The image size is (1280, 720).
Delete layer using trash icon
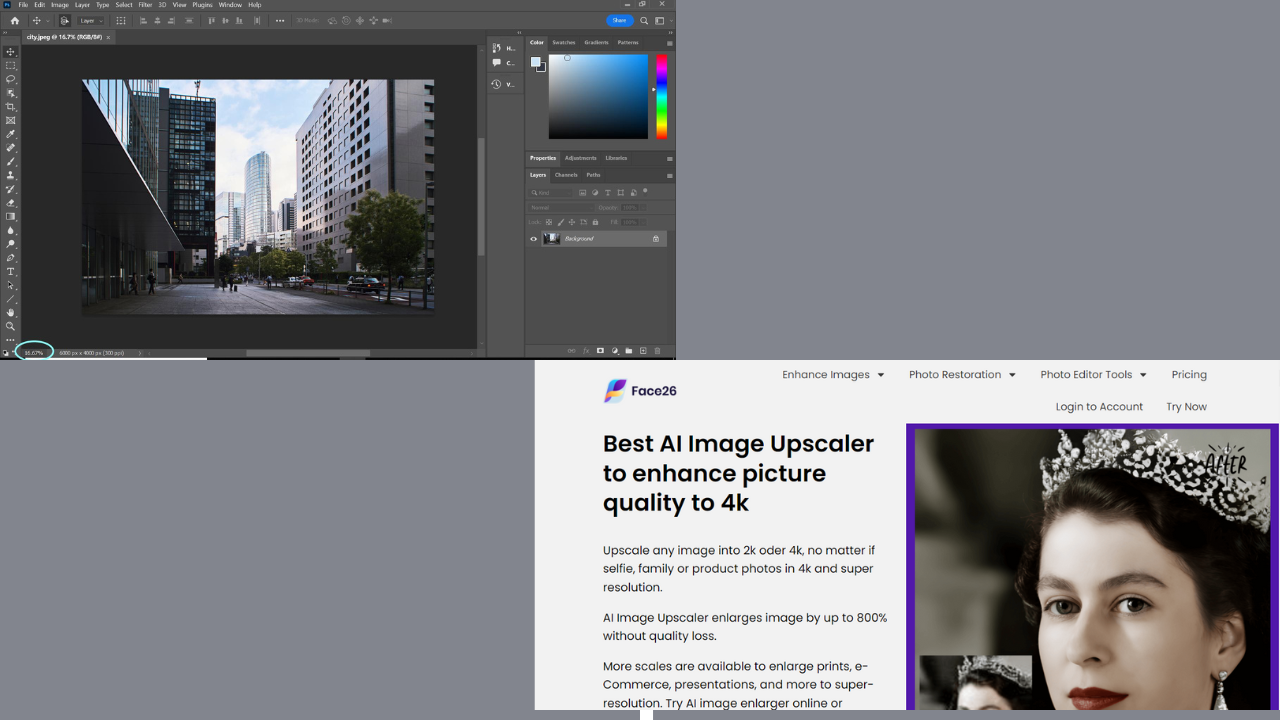coord(657,351)
